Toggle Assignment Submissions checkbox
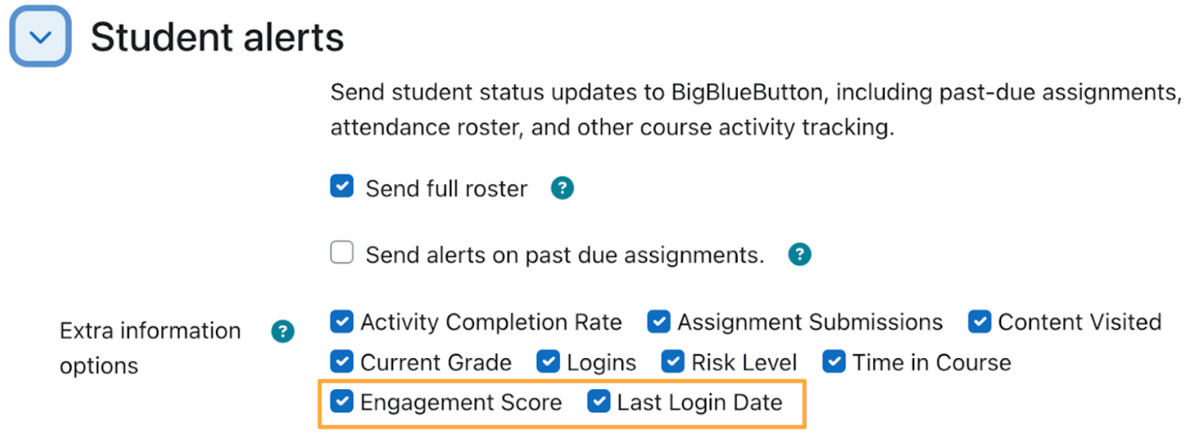1200x438 pixels. click(658, 322)
